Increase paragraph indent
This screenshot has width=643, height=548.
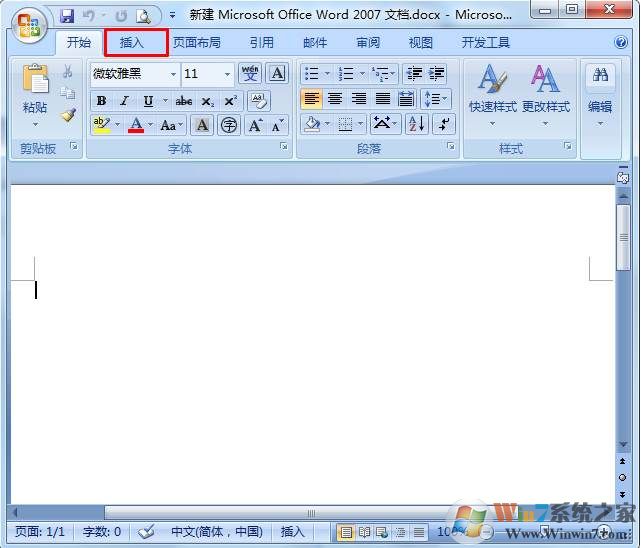point(436,74)
